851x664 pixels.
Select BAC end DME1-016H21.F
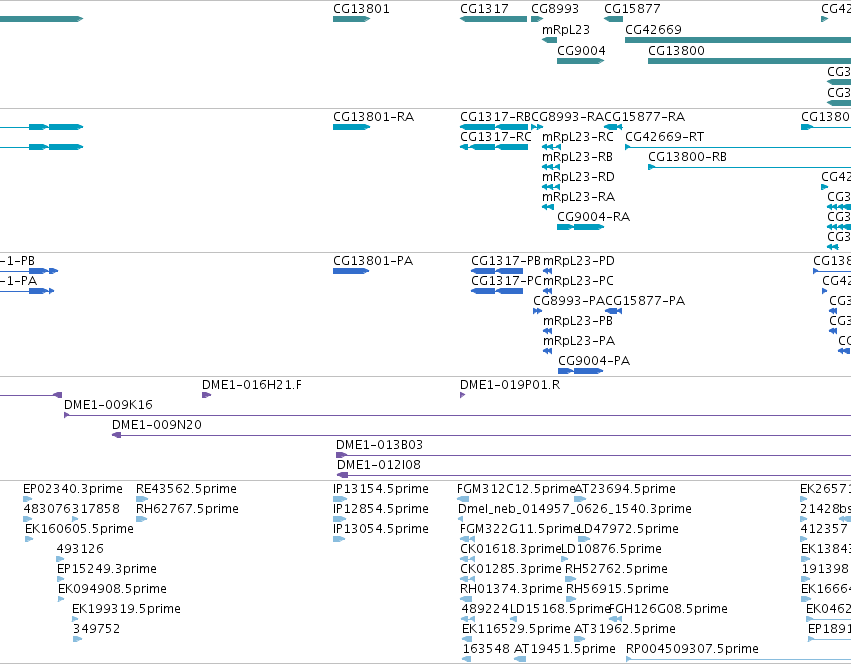pos(206,395)
